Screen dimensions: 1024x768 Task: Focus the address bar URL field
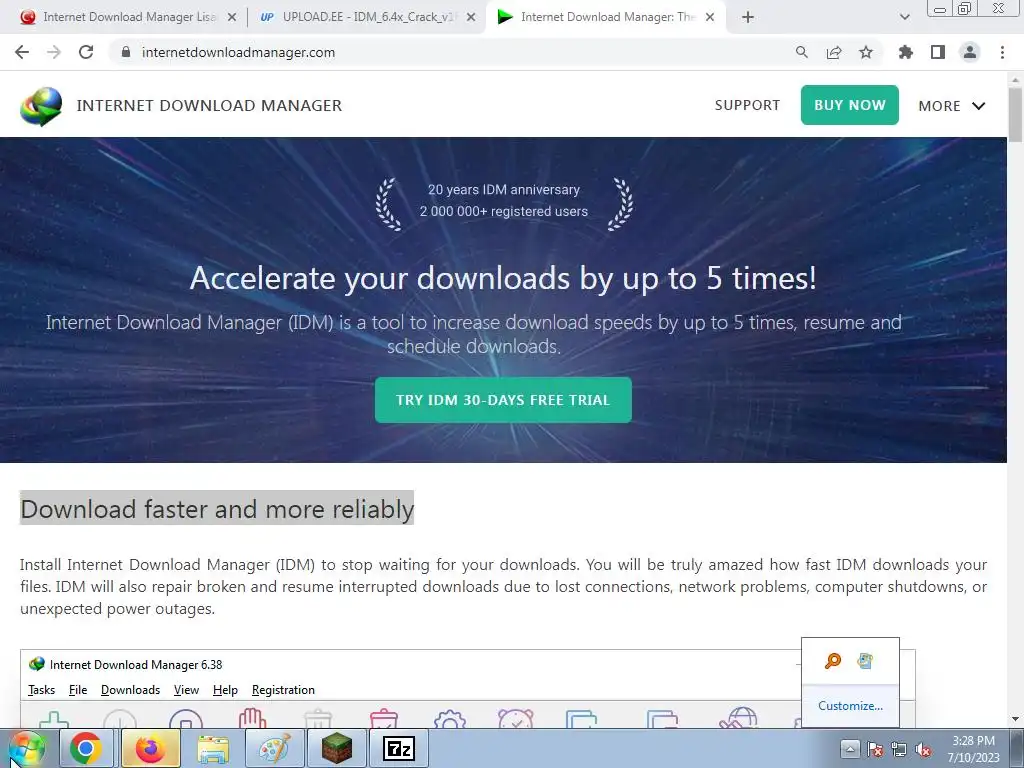[x=457, y=52]
